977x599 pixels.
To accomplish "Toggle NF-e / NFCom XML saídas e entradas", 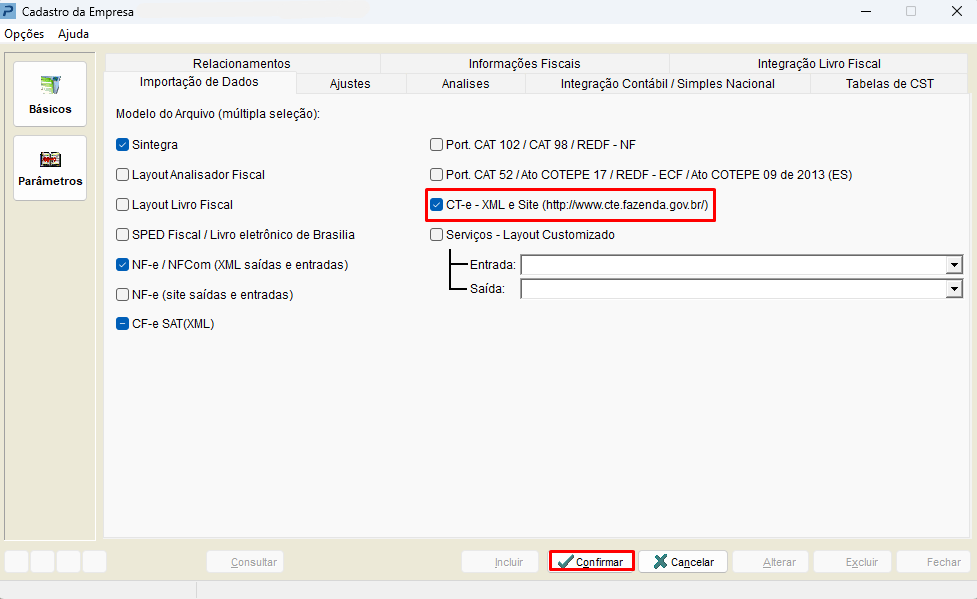I will tap(123, 264).
